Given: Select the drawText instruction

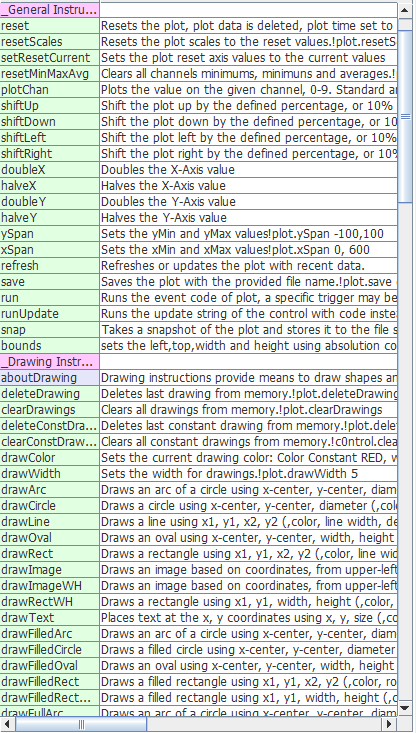Looking at the screenshot, I should (x=199, y=618).
